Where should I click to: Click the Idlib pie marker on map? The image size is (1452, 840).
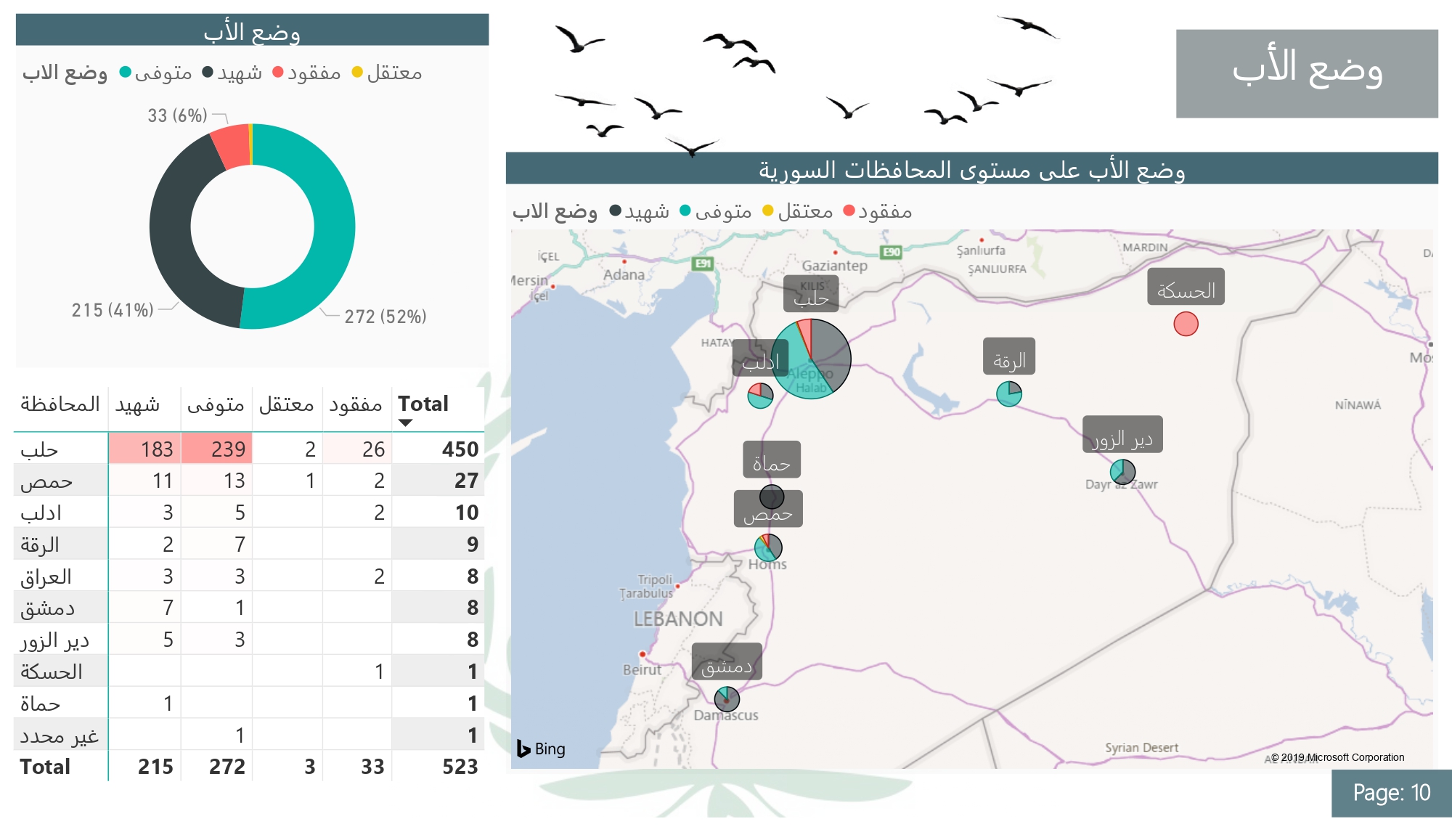760,396
